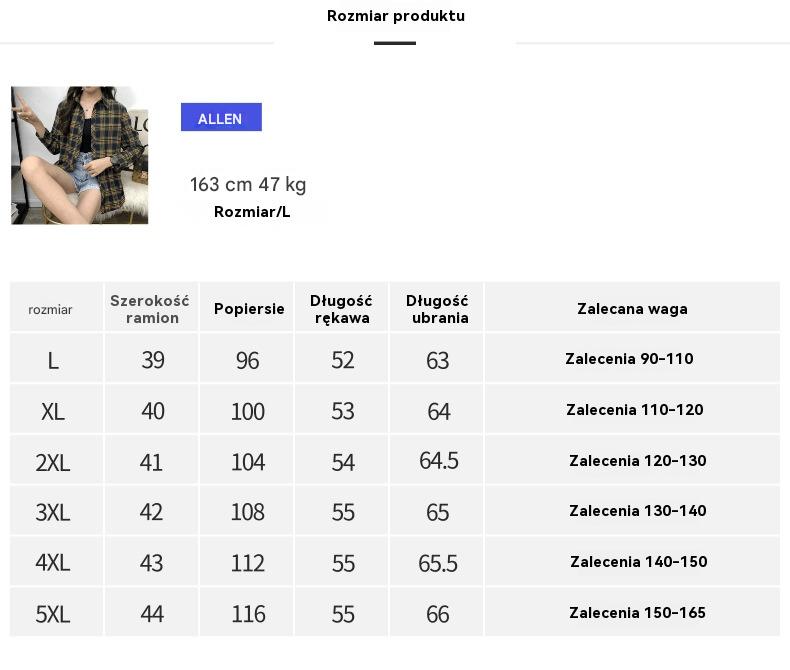Click the Szerokość ramion column header
Image resolution: width=790 pixels, height=670 pixels.
pyautogui.click(x=150, y=309)
